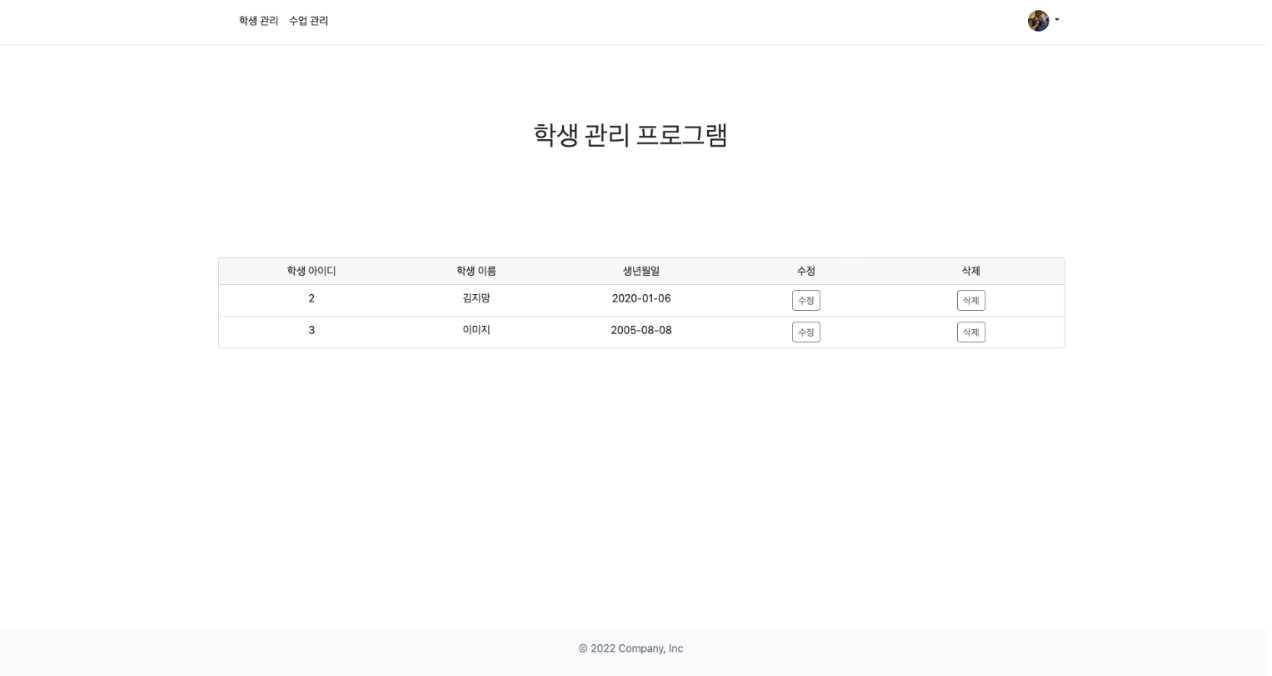Click the birthdate 2005-08-08 cell

click(x=641, y=330)
